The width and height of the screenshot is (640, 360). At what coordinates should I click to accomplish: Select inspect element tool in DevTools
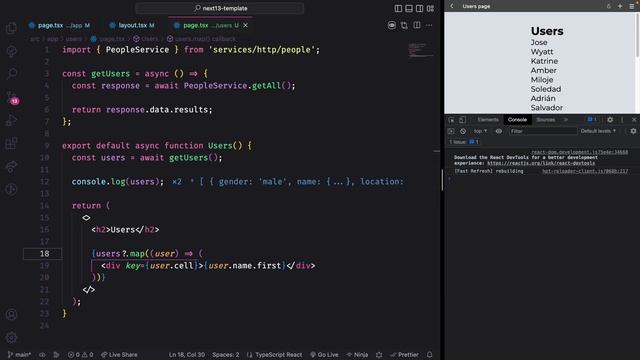[x=451, y=120]
